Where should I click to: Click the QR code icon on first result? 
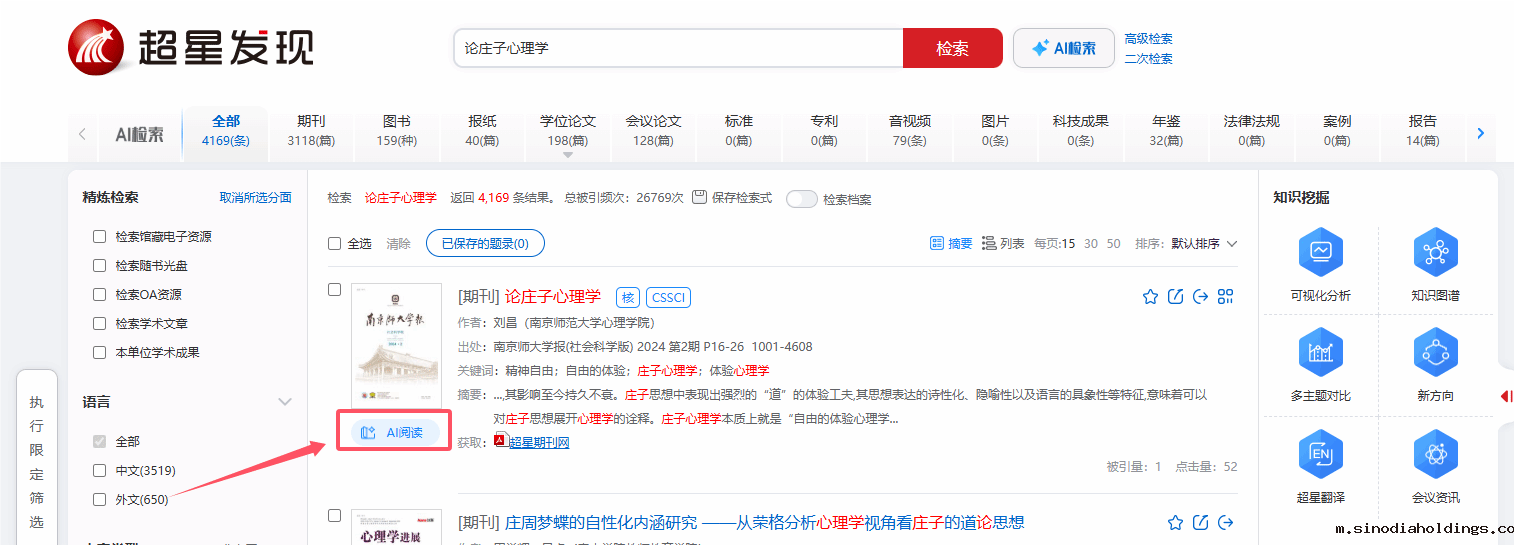1226,297
